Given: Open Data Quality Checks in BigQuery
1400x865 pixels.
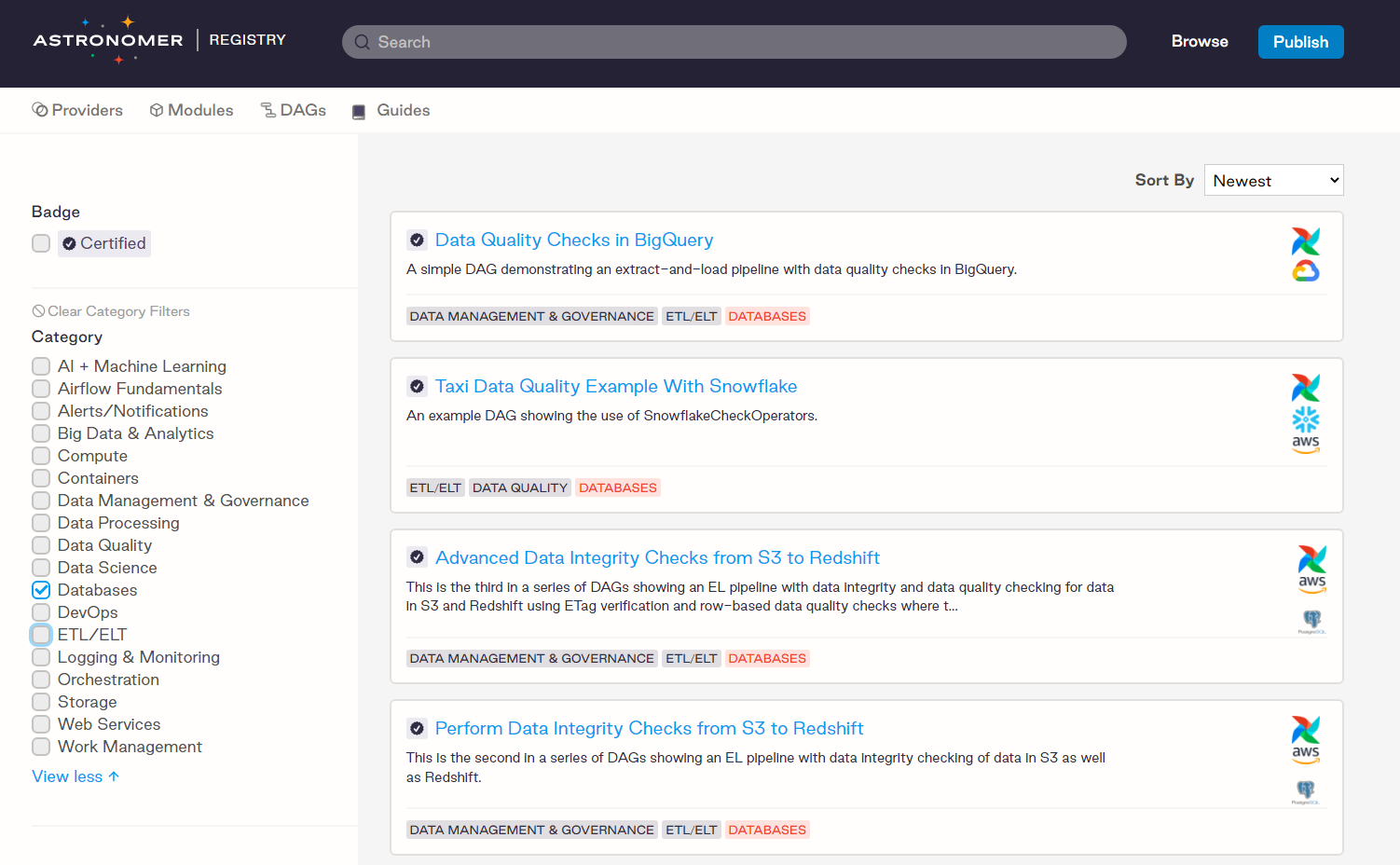Looking at the screenshot, I should click(574, 240).
